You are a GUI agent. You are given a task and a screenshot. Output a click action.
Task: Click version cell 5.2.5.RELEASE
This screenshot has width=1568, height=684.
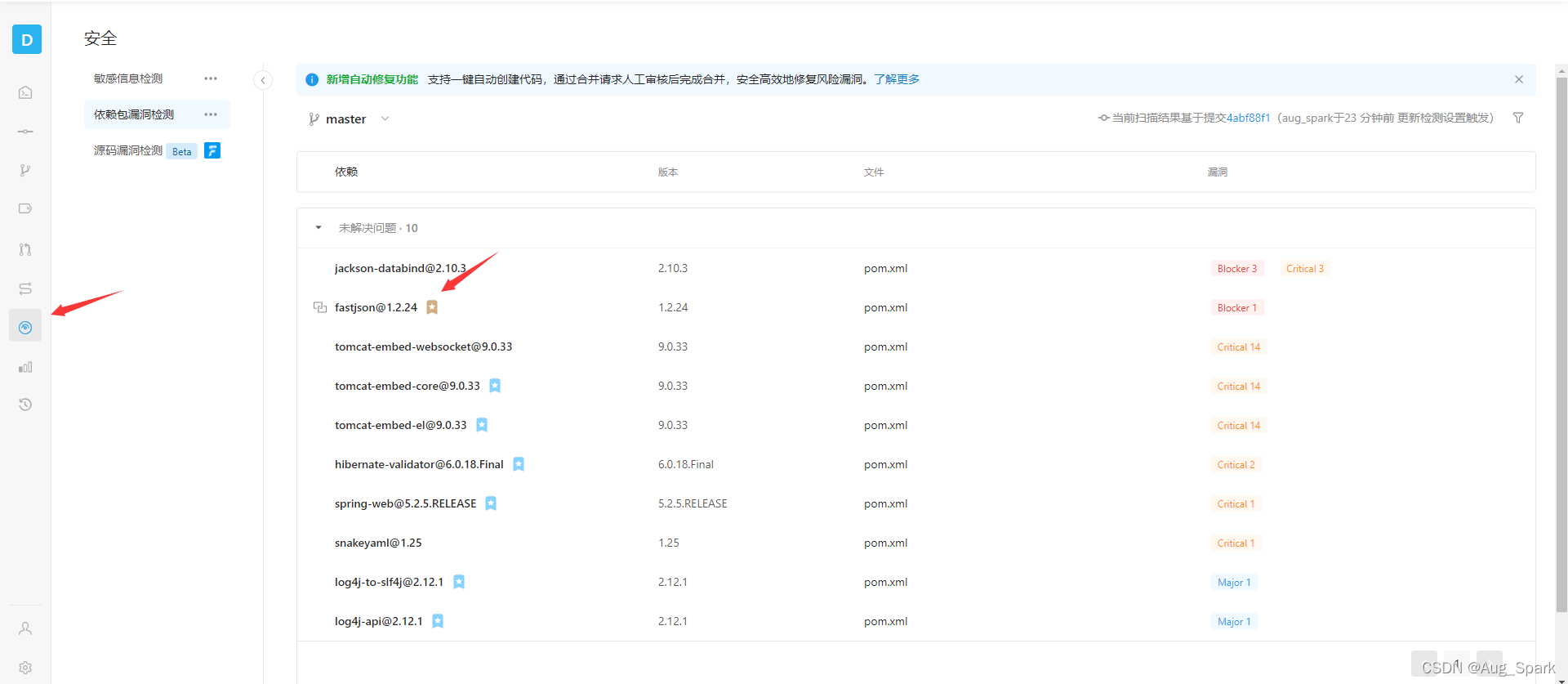693,503
